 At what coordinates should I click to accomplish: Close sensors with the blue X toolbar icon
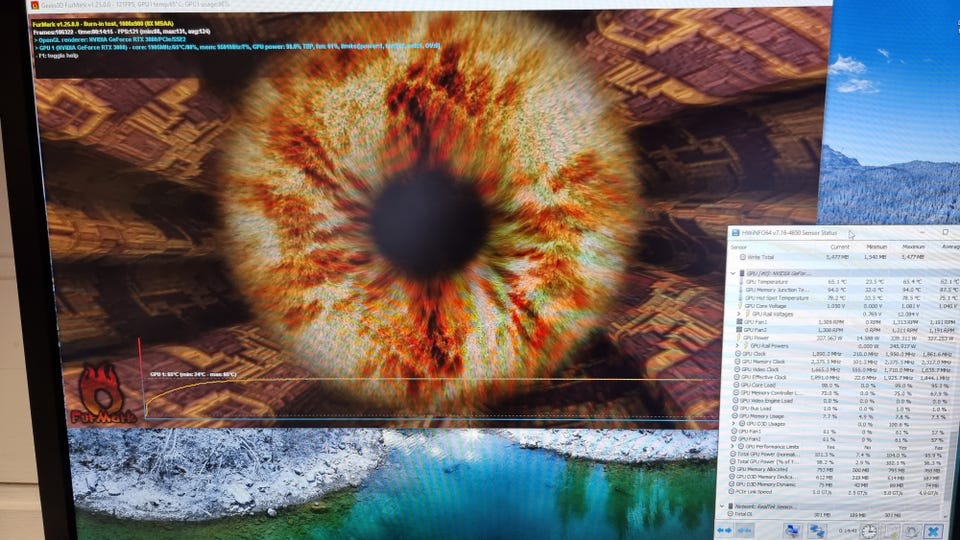933,531
